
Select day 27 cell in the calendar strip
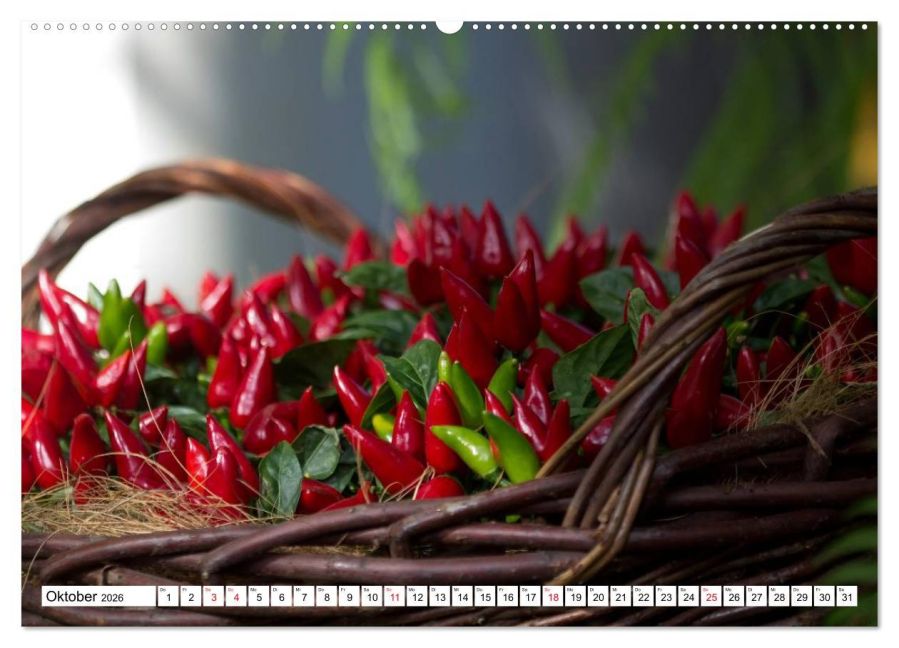757,596
